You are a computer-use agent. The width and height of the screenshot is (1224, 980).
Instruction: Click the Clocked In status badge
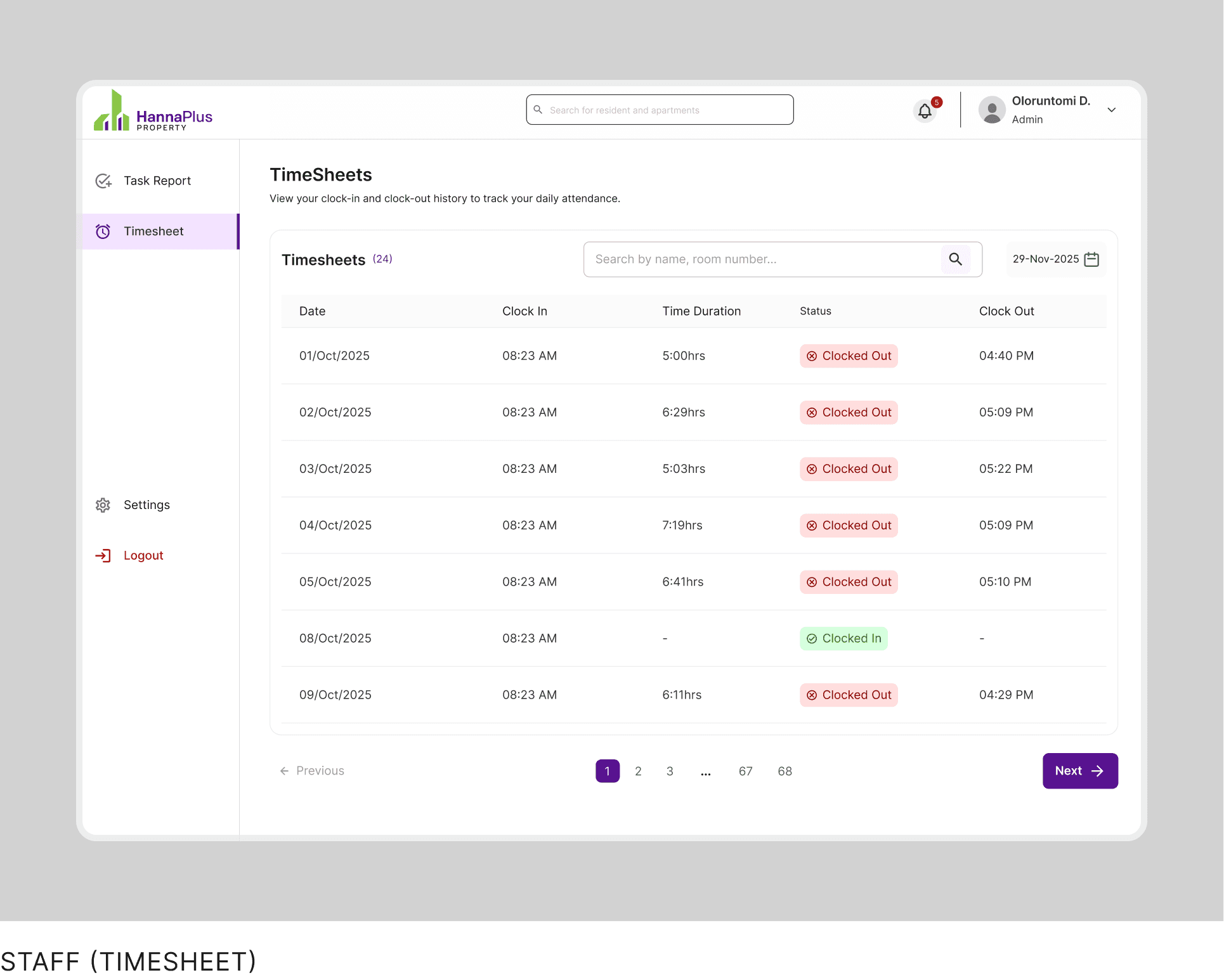click(x=843, y=638)
